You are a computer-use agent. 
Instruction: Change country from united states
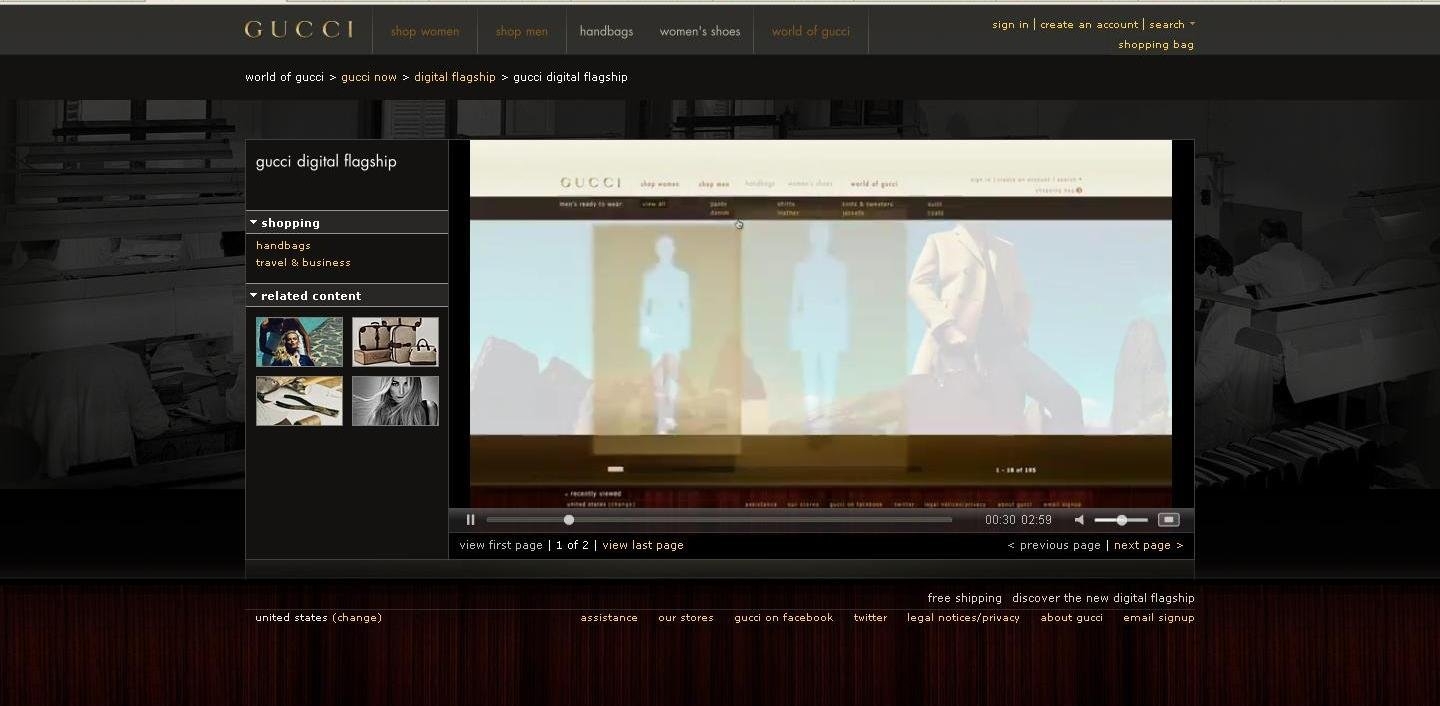[x=357, y=617]
